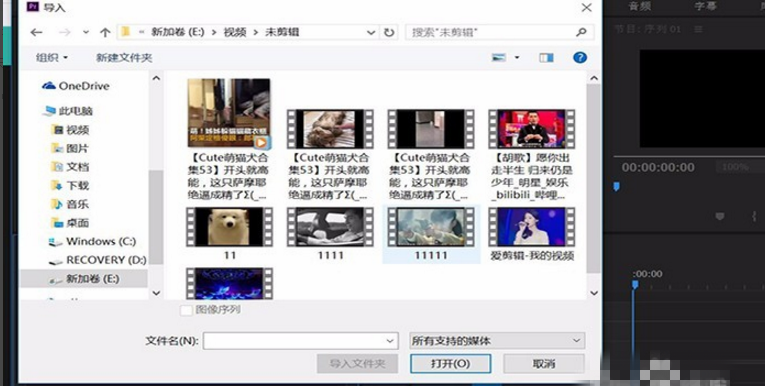This screenshot has width=765, height=386.
Task: Select the video file named 11111
Action: 431,227
